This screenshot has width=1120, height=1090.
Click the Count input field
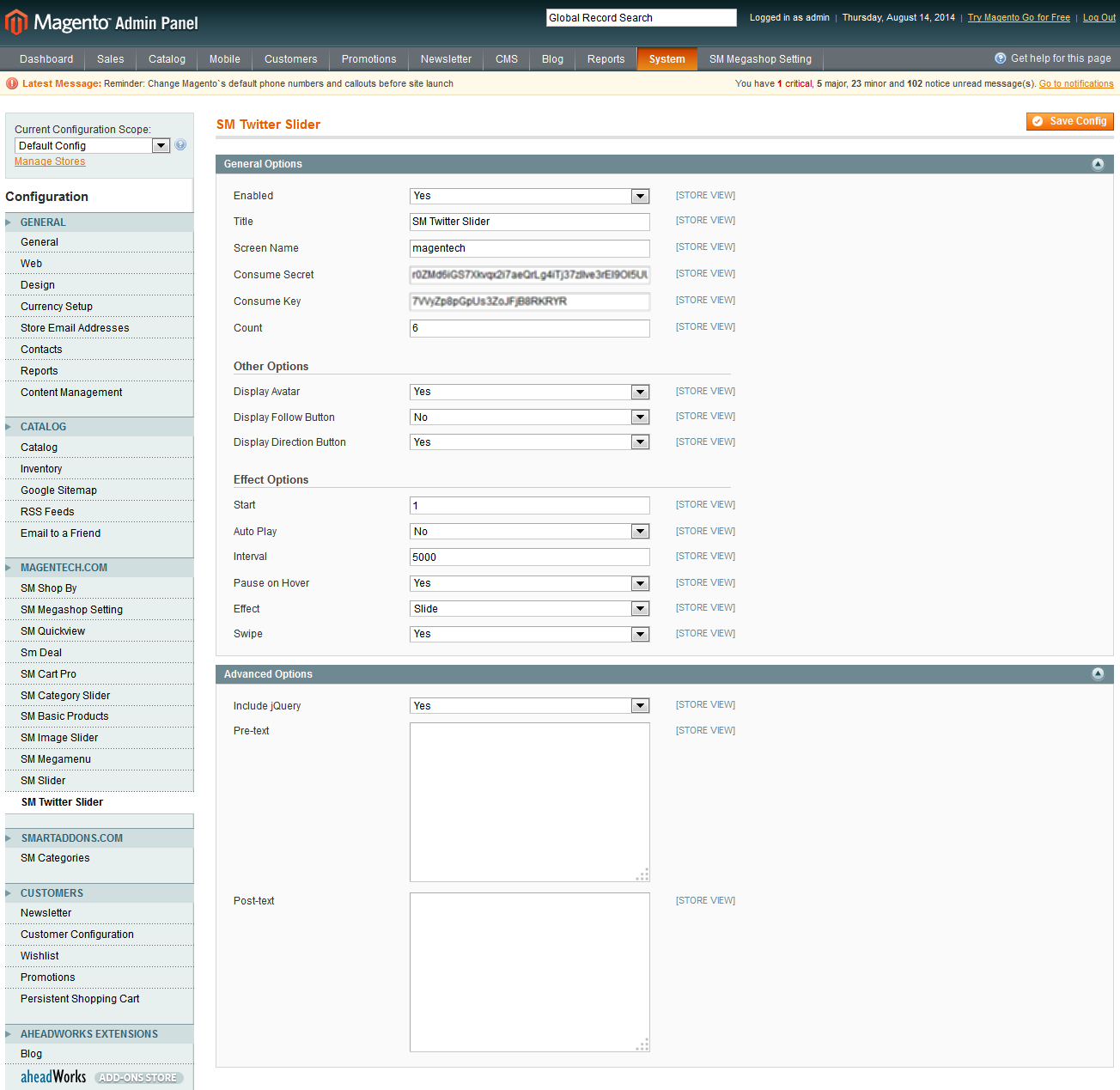click(x=530, y=328)
